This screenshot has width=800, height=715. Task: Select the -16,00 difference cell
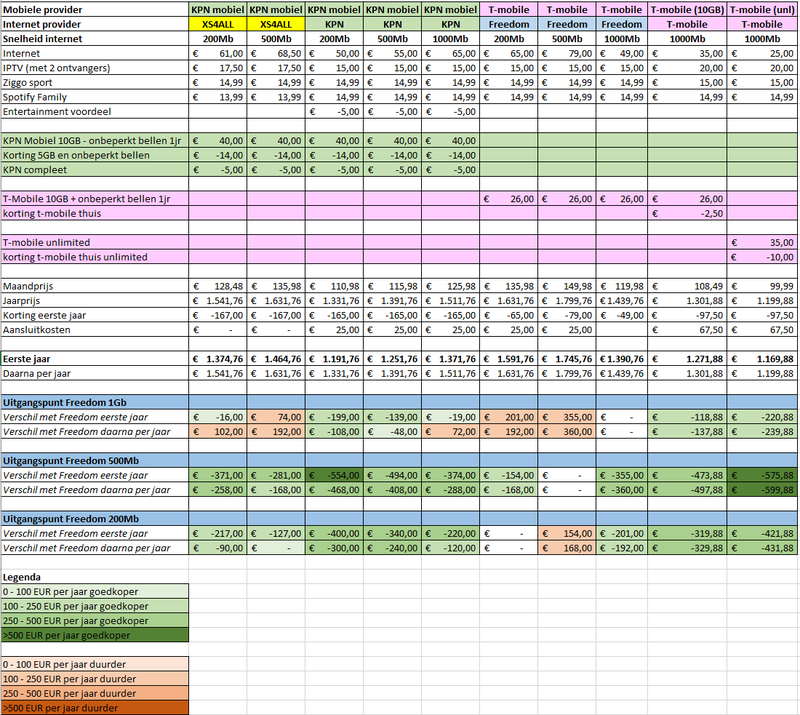click(x=218, y=417)
